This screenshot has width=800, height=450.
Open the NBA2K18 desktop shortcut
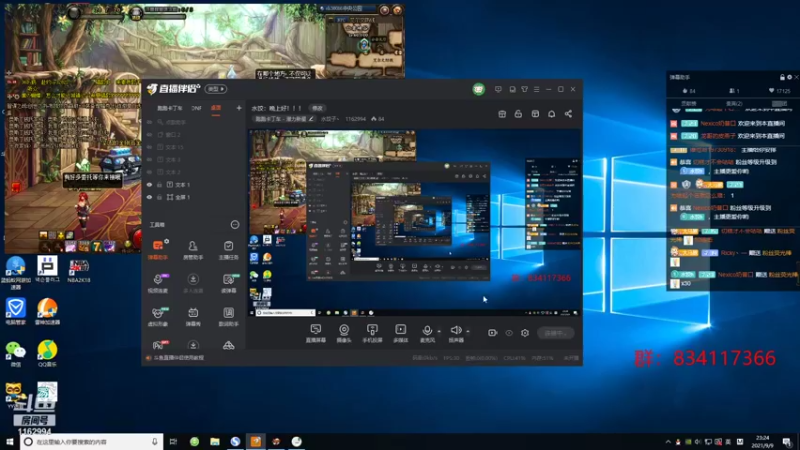tap(79, 270)
